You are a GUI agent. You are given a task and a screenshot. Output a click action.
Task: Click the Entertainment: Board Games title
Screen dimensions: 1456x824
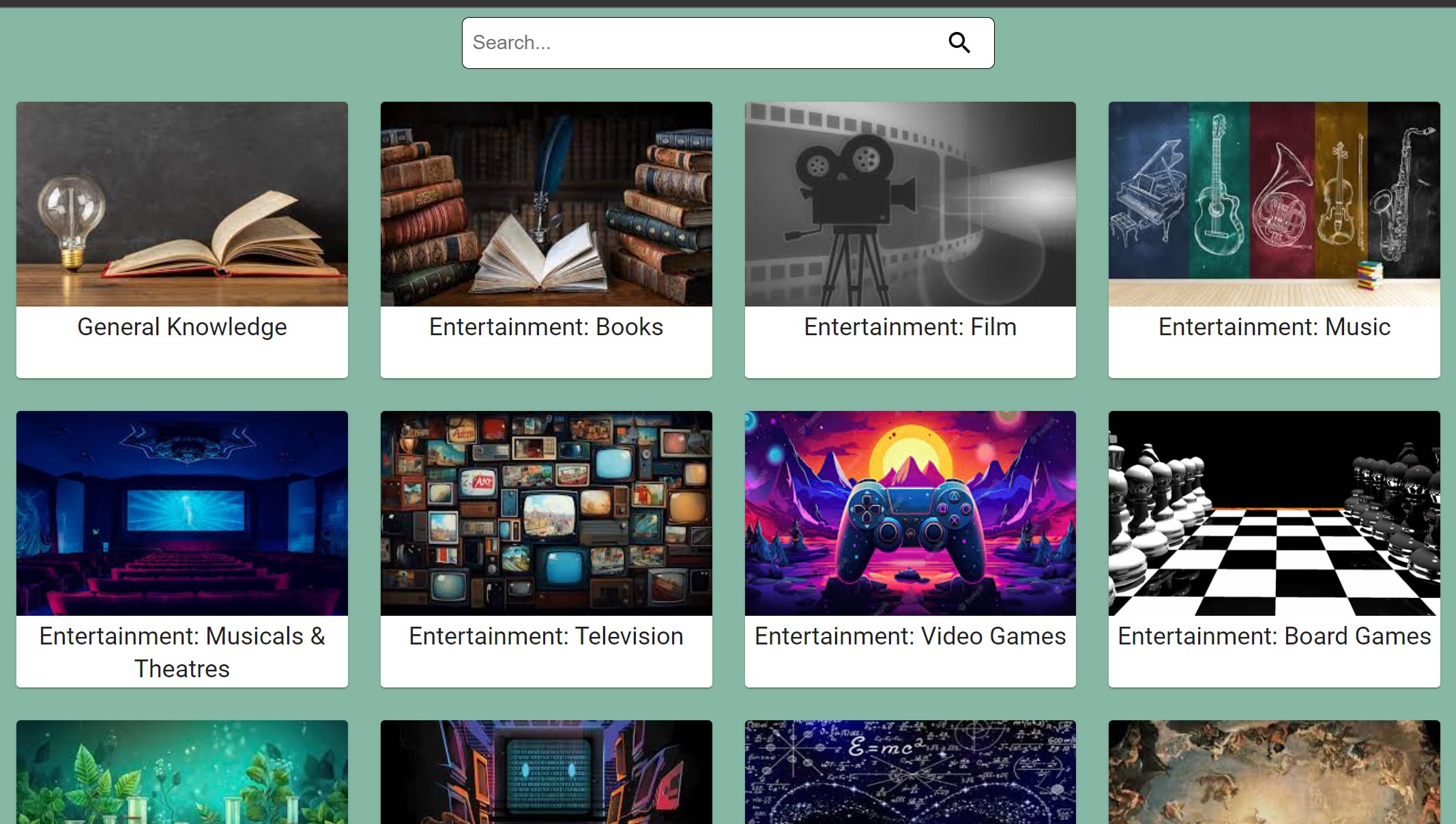1274,636
